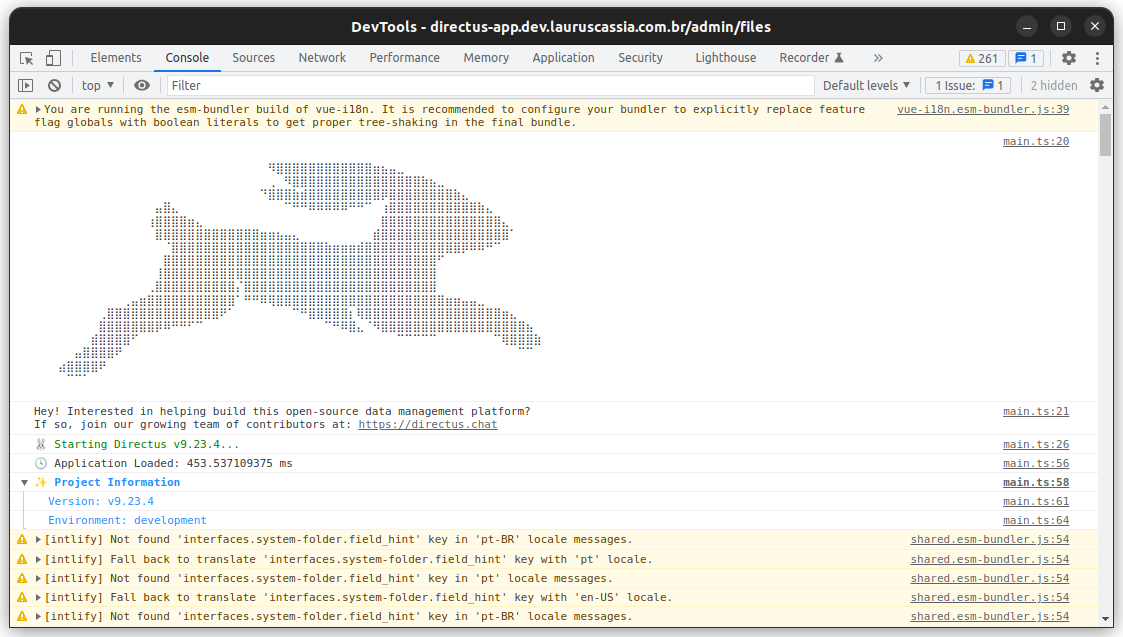
Task: Switch to the Elements tab
Action: tap(116, 58)
